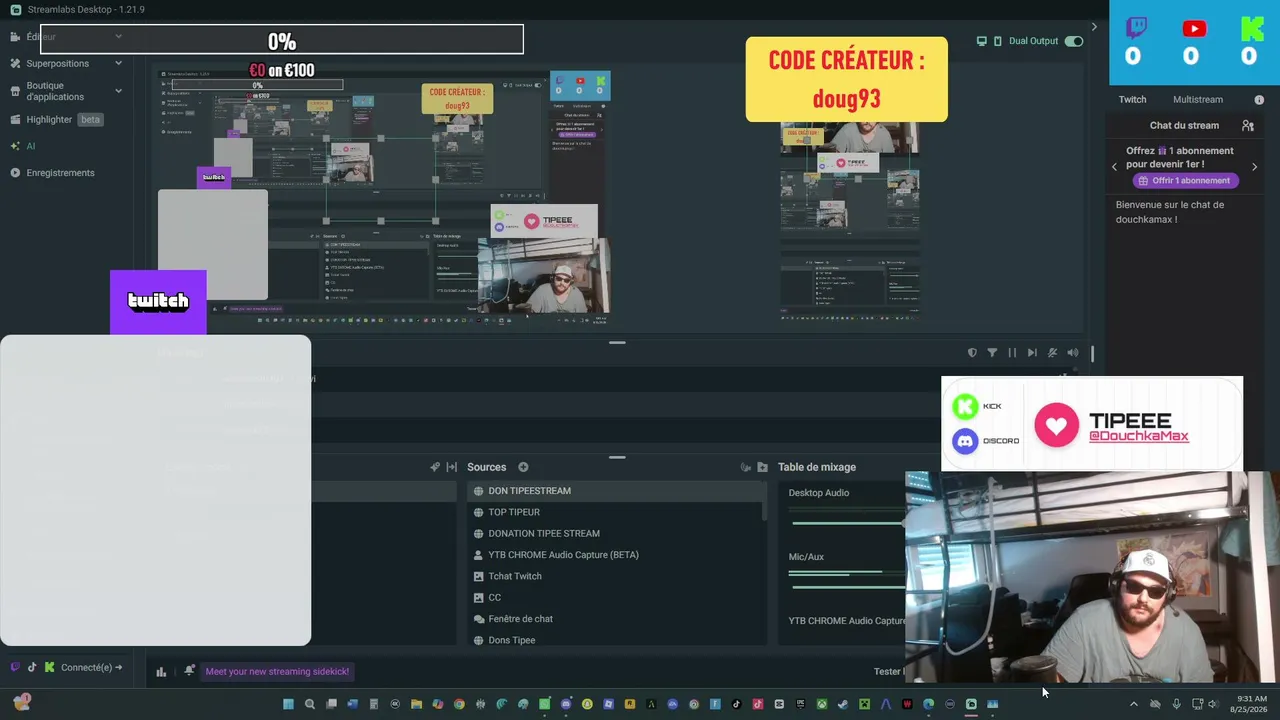This screenshot has height=720, width=1280.
Task: Open the chat community users icon
Action: pos(1248,126)
